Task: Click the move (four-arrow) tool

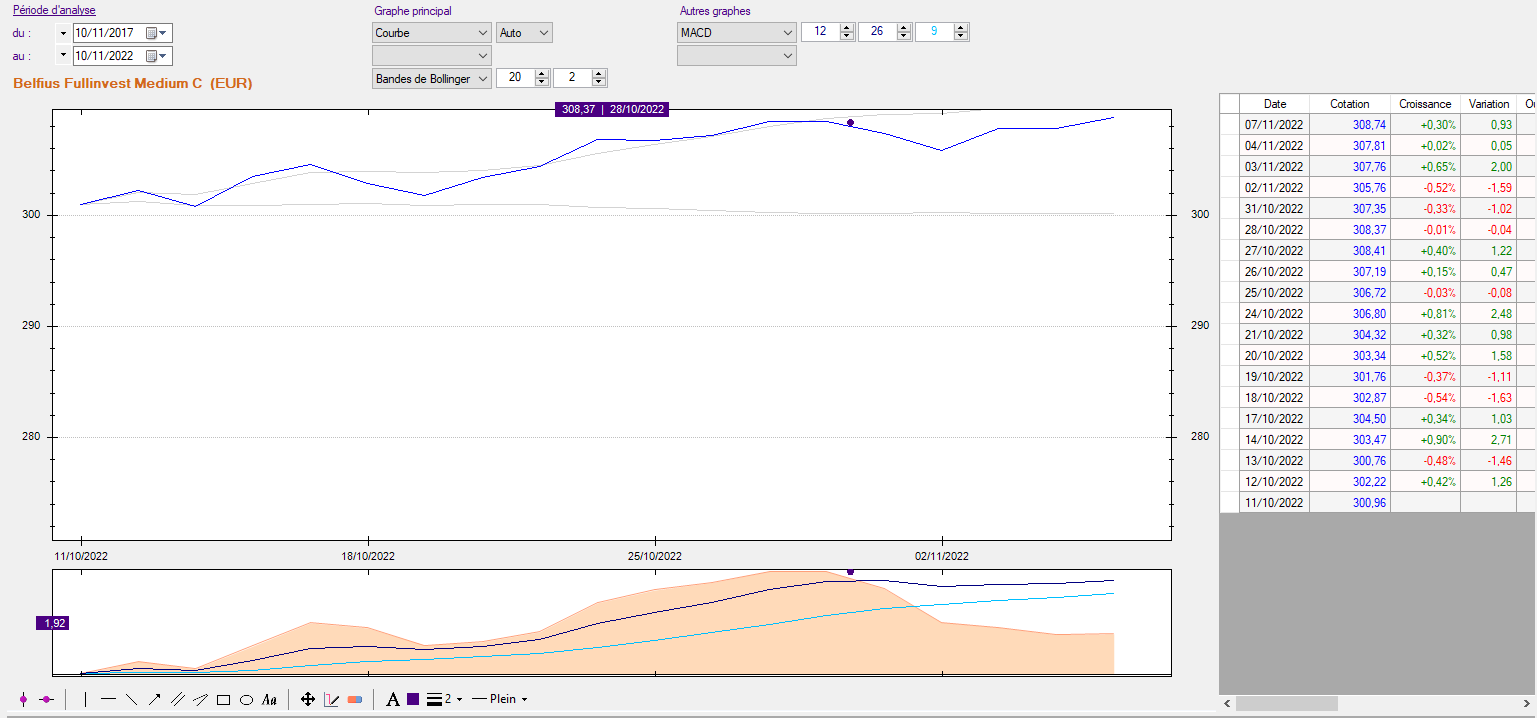Action: tap(308, 699)
